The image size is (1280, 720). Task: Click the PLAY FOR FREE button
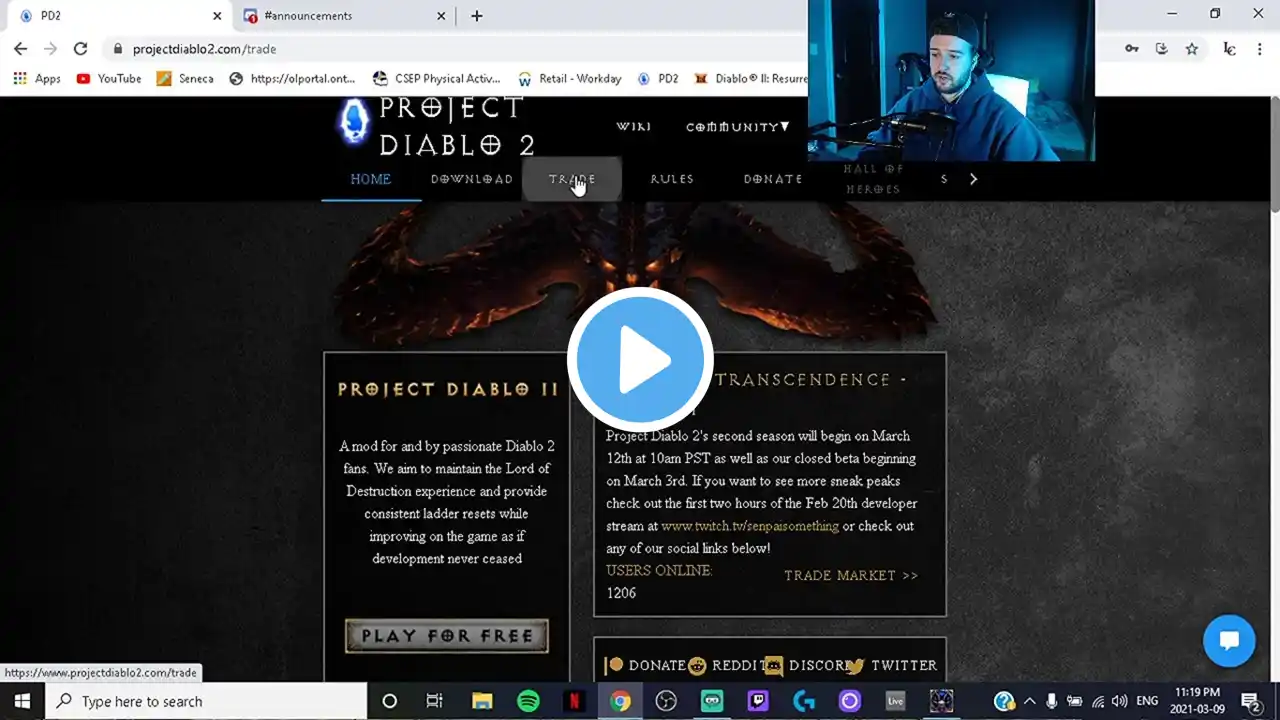[x=447, y=636]
